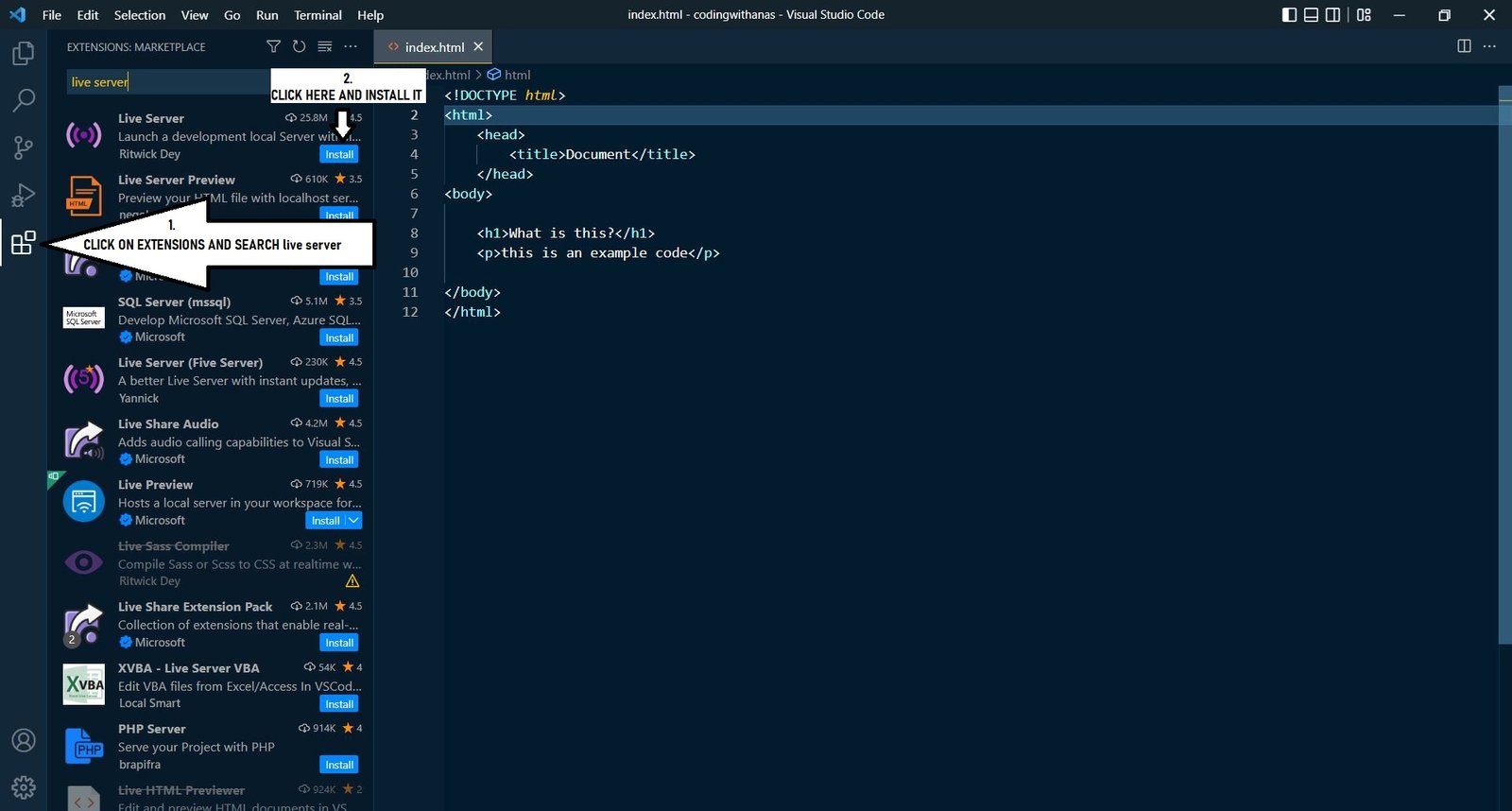
Task: Open Source Control view
Action: point(23,147)
